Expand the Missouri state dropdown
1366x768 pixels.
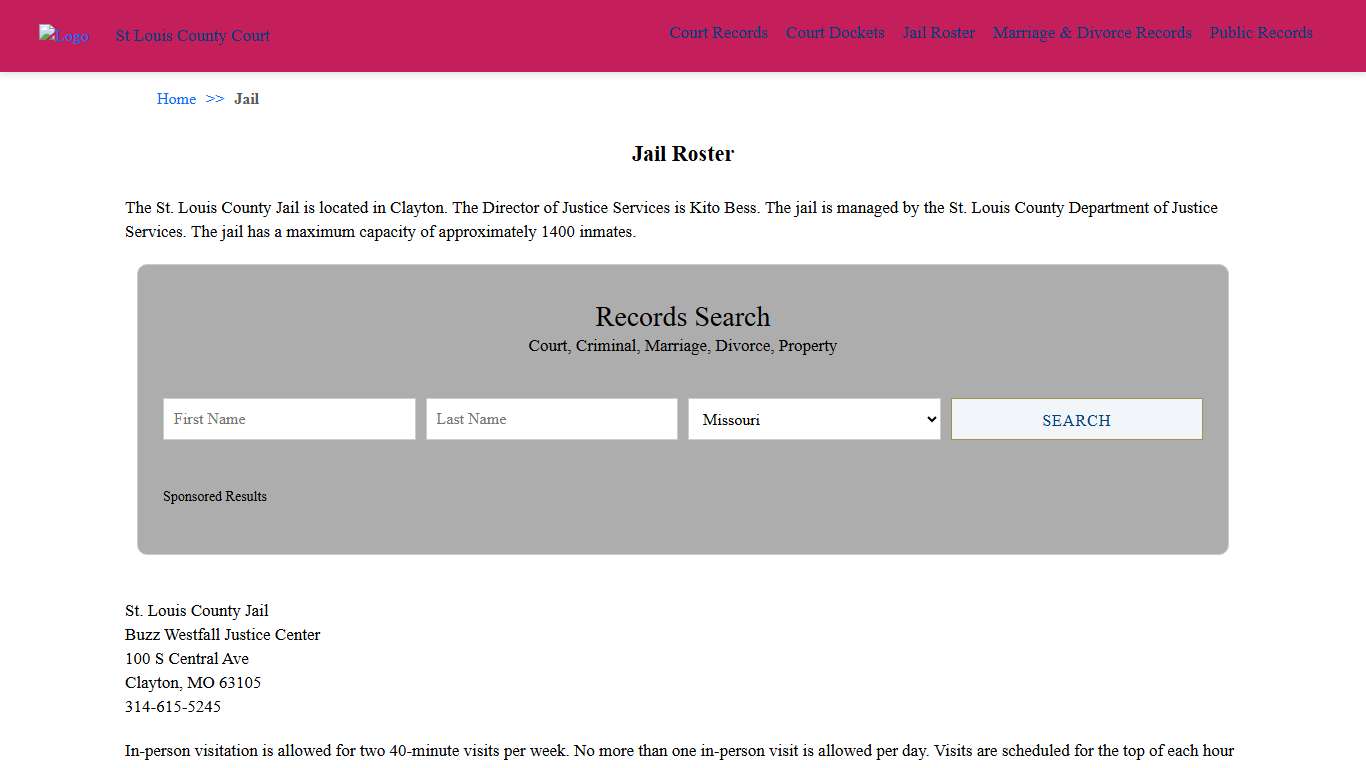814,419
